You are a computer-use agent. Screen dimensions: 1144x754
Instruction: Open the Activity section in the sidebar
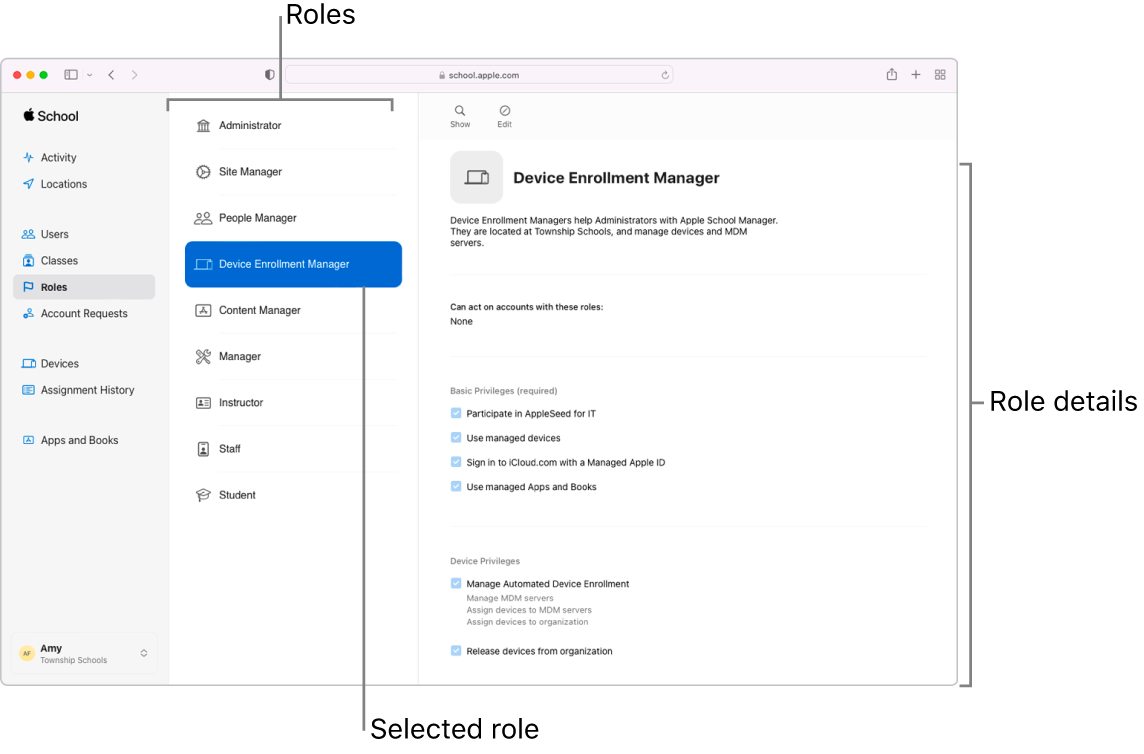click(60, 157)
